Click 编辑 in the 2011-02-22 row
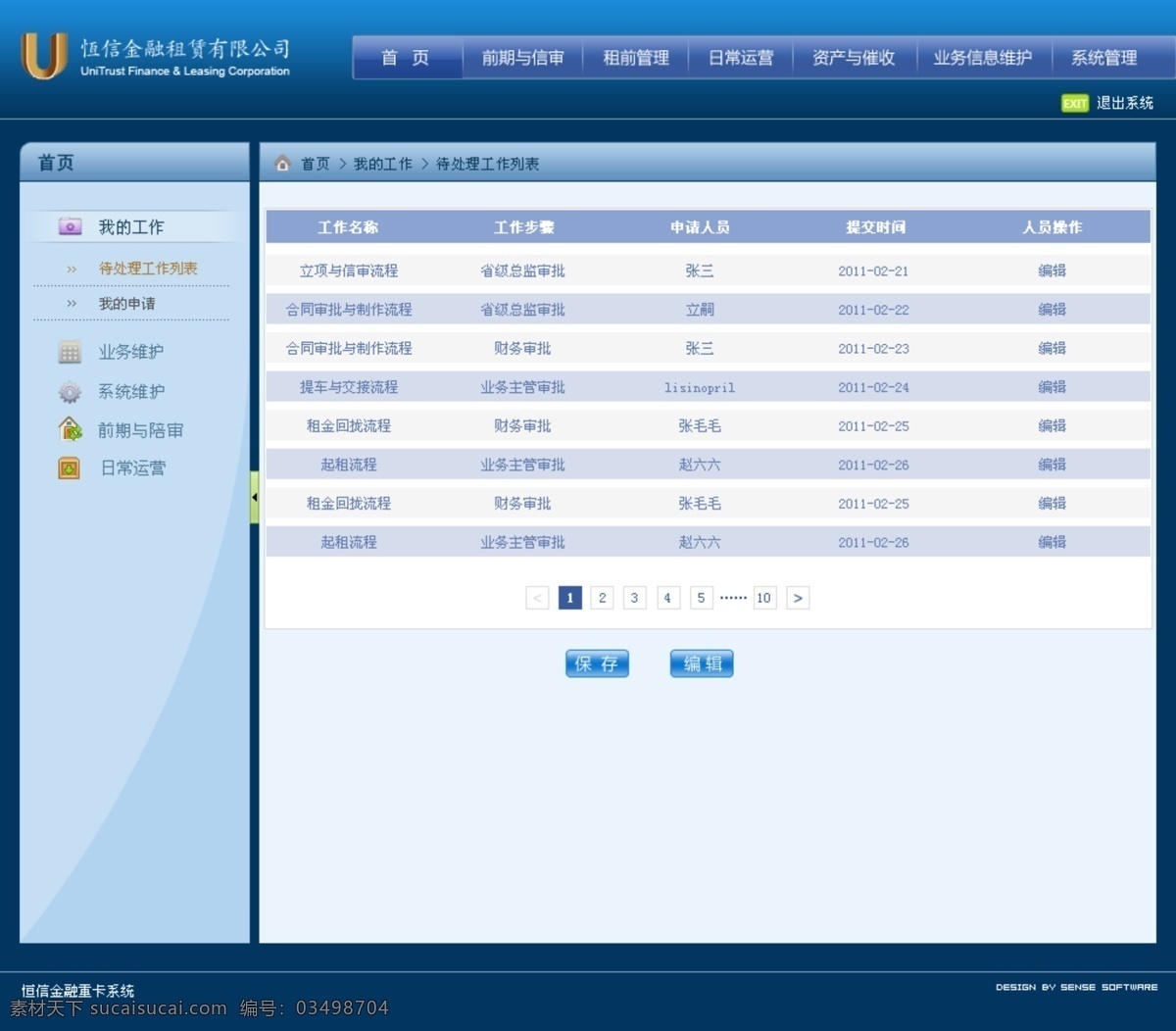Image resolution: width=1176 pixels, height=1031 pixels. [1052, 310]
